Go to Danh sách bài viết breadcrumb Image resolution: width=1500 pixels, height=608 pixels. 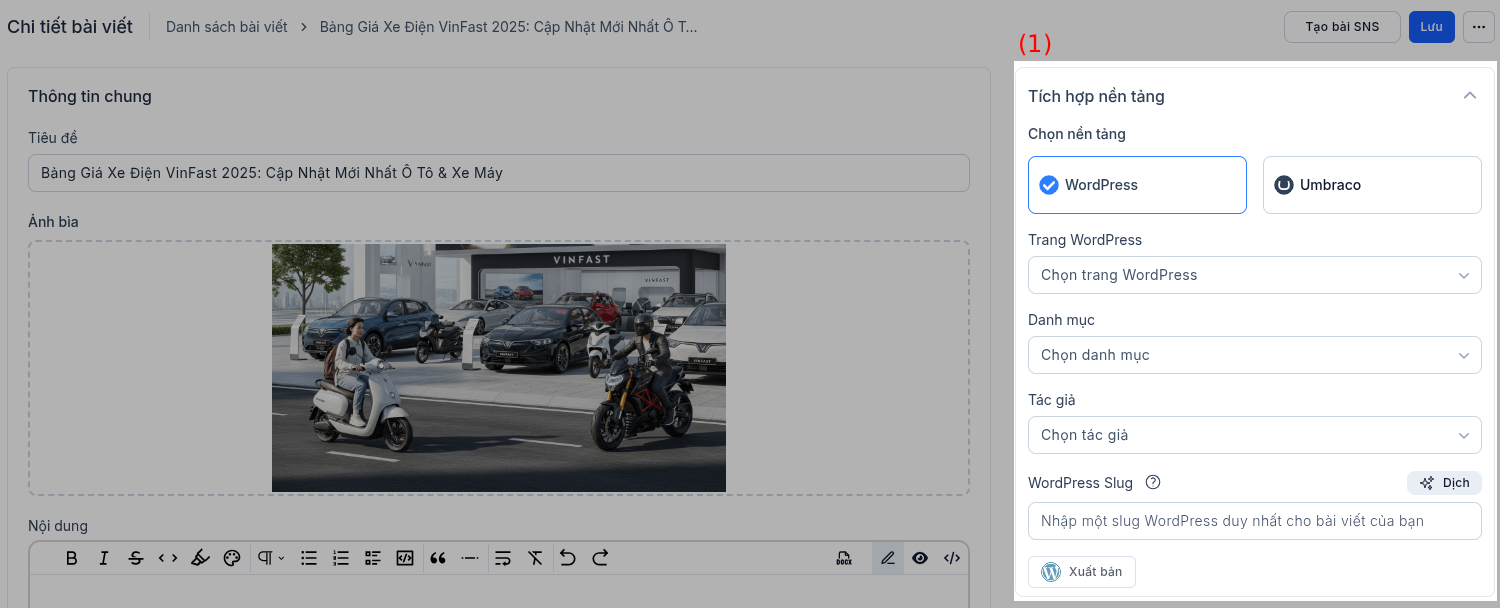coord(226,27)
